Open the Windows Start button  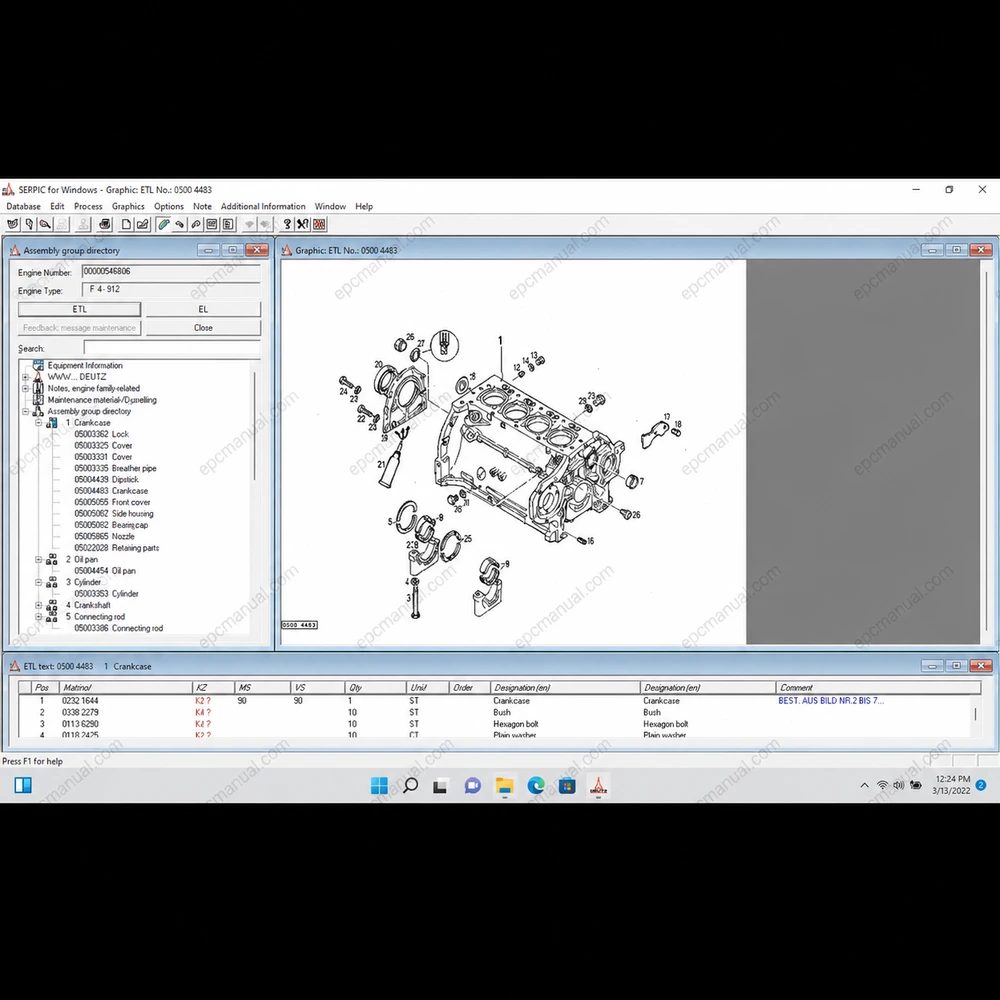[379, 786]
